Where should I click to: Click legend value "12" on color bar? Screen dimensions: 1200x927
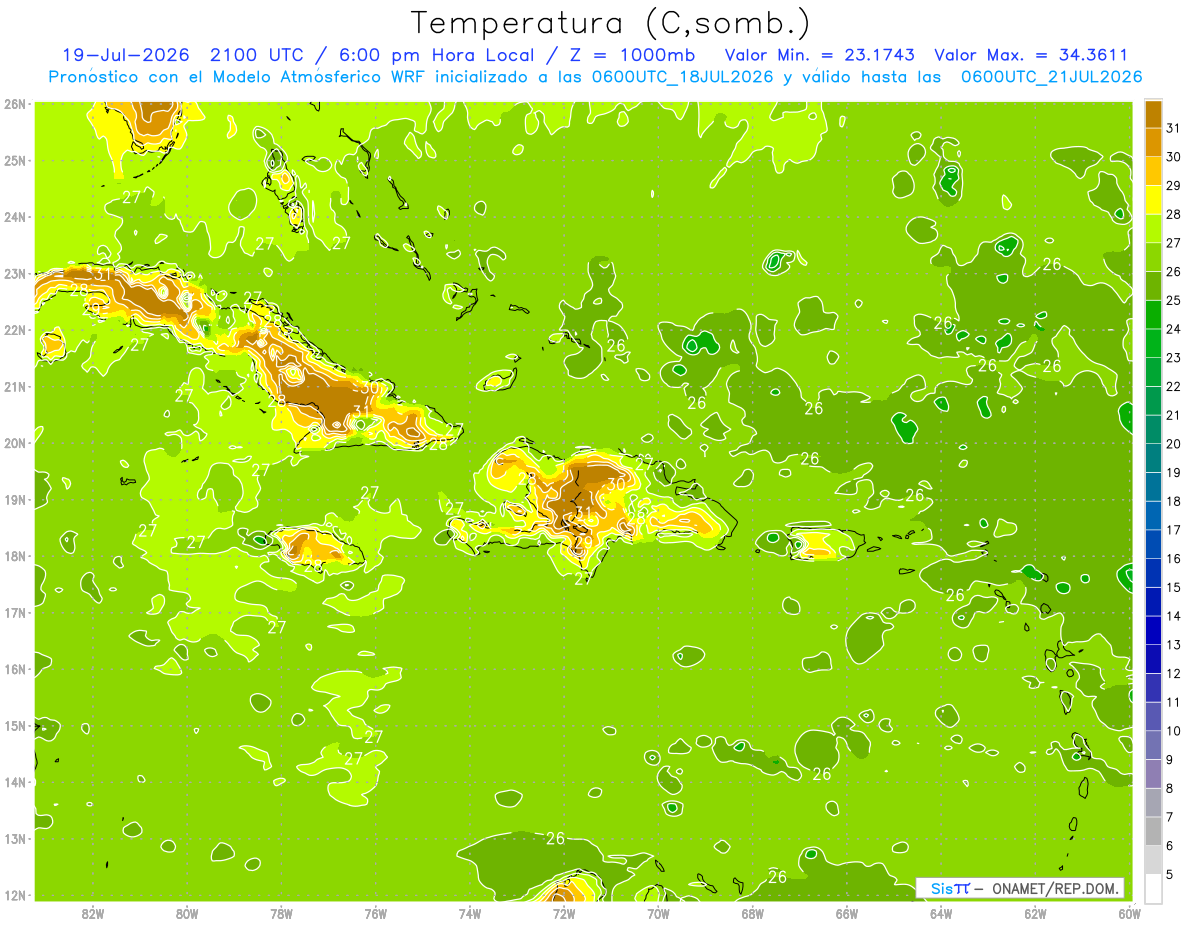tap(1173, 673)
